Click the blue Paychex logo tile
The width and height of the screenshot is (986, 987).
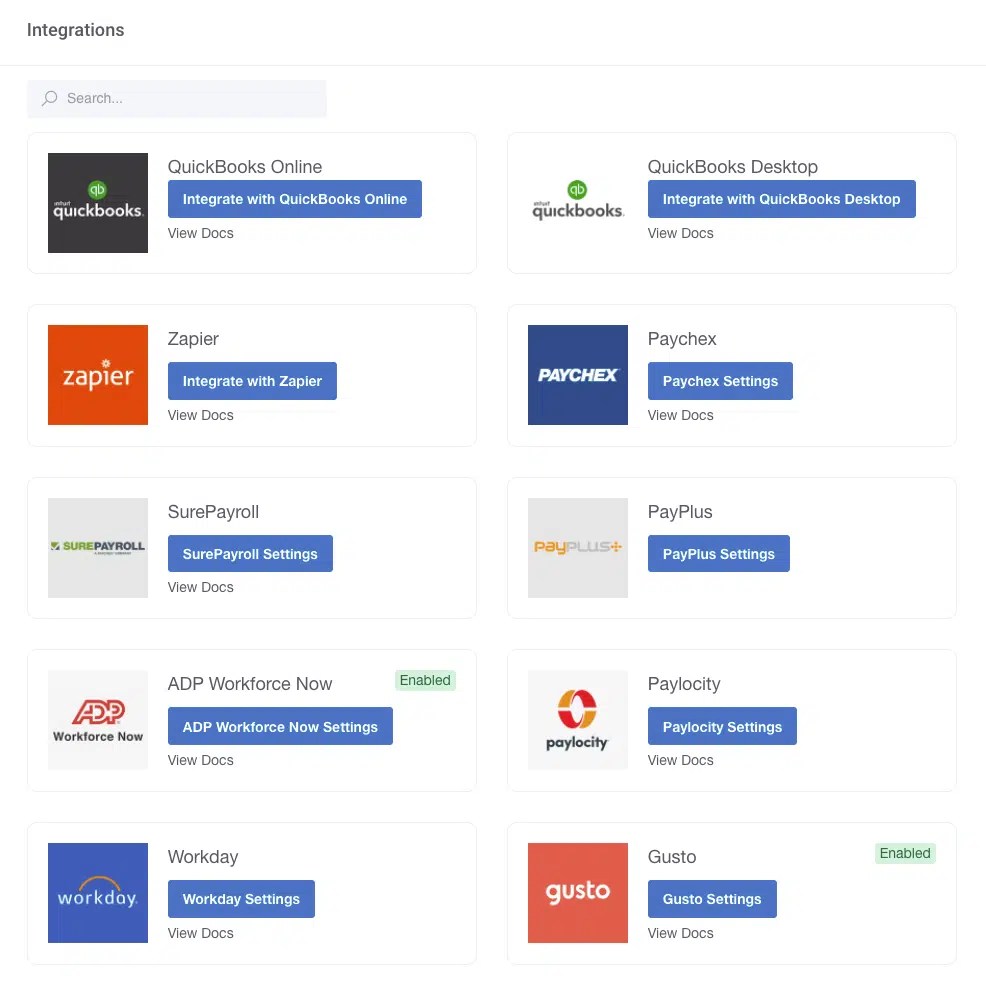577,375
